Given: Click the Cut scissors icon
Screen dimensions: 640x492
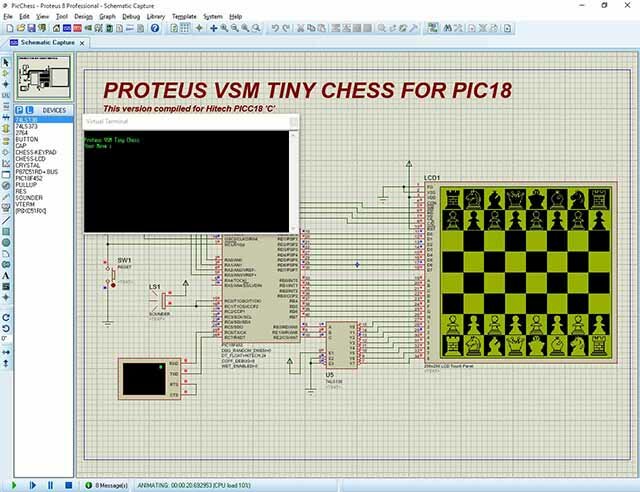Looking at the screenshot, I should 300,28.
